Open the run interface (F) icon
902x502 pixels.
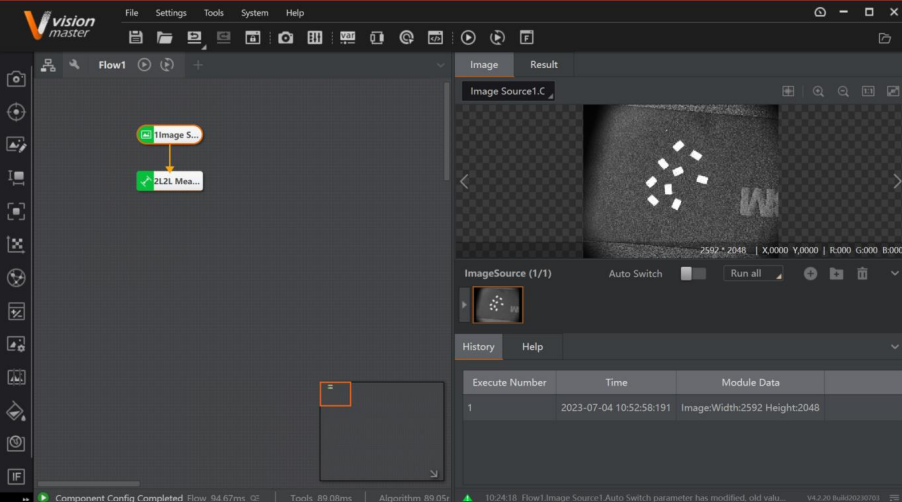click(x=526, y=37)
